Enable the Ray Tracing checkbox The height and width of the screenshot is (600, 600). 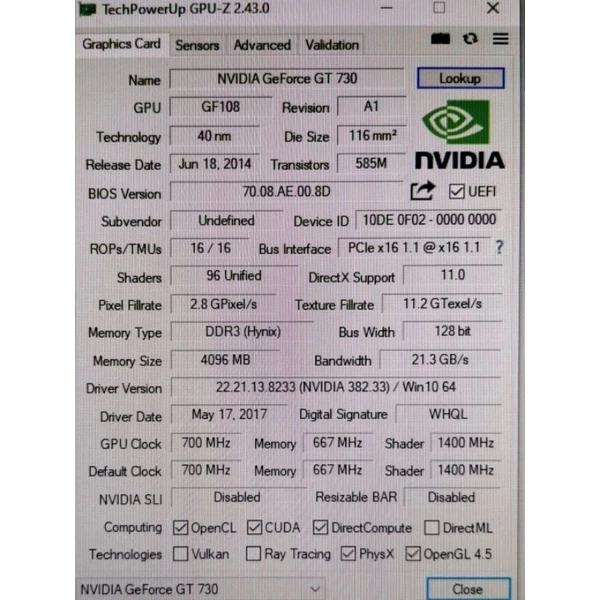point(253,553)
